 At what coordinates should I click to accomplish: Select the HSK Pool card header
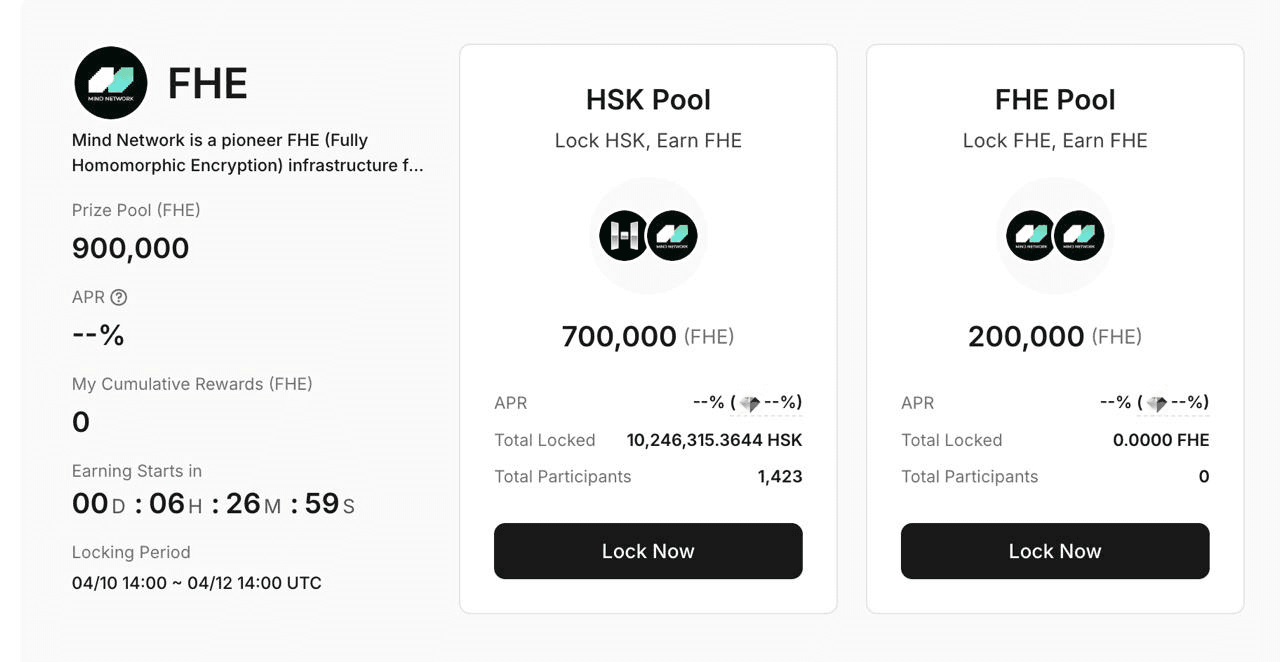pyautogui.click(x=647, y=99)
